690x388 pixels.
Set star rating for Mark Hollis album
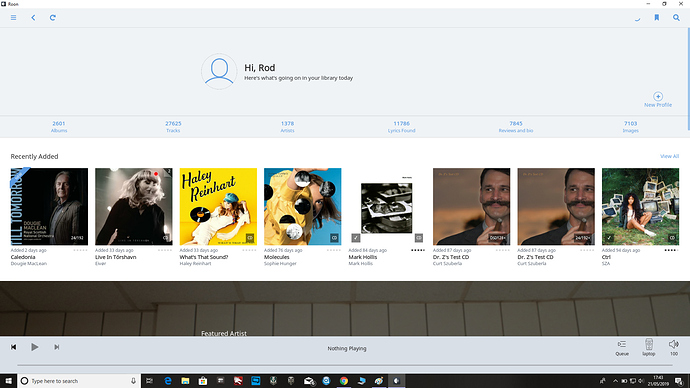tap(418, 250)
